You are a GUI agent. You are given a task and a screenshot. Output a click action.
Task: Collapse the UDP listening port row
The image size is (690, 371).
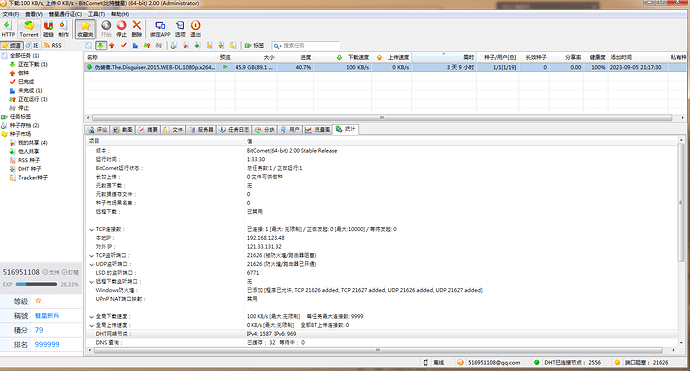(92, 264)
